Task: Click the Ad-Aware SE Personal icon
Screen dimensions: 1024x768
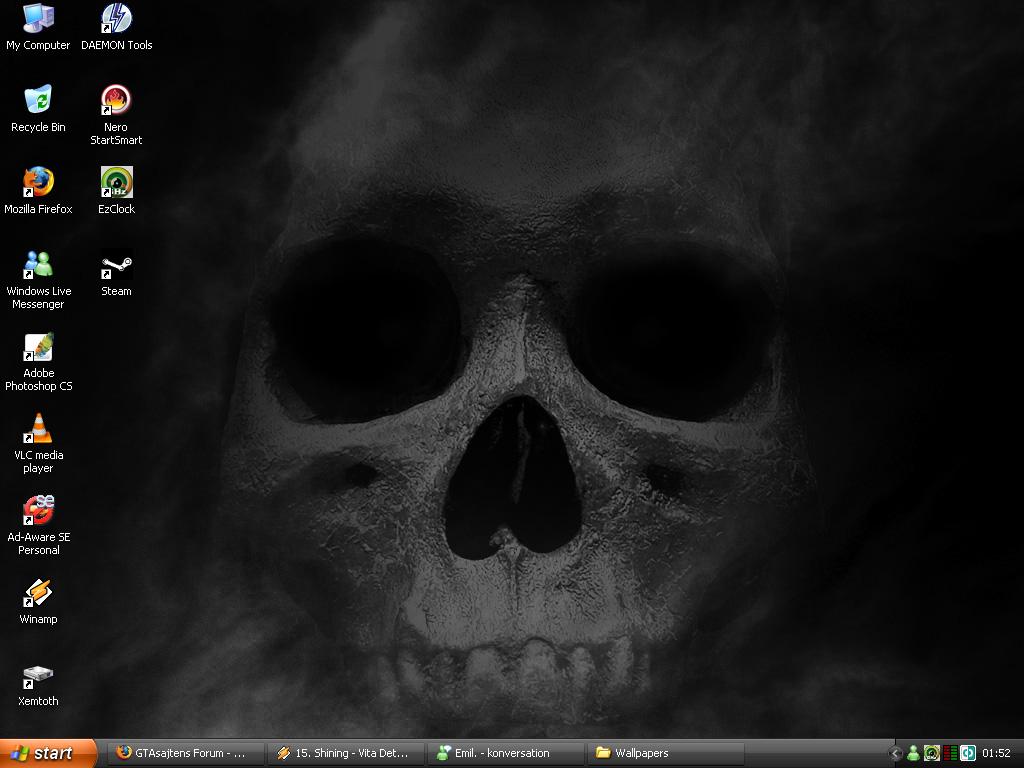Action: point(38,511)
